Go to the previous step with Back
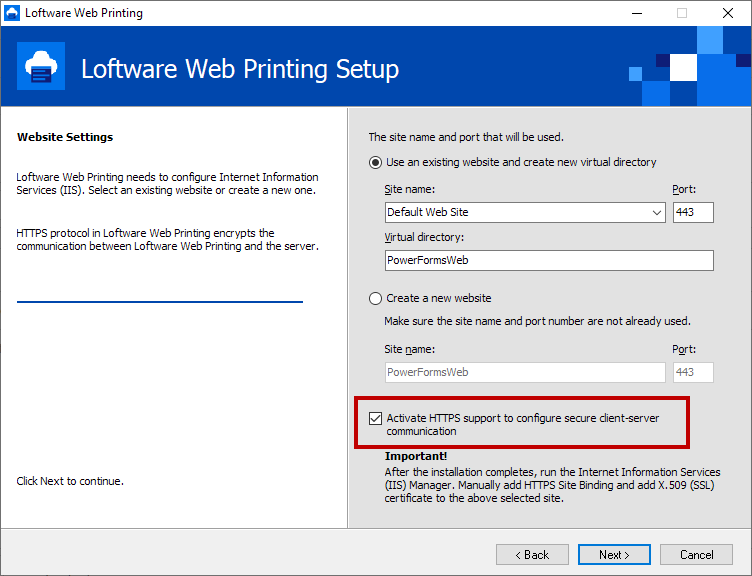Screen dimensions: 752x576 coord(532,555)
